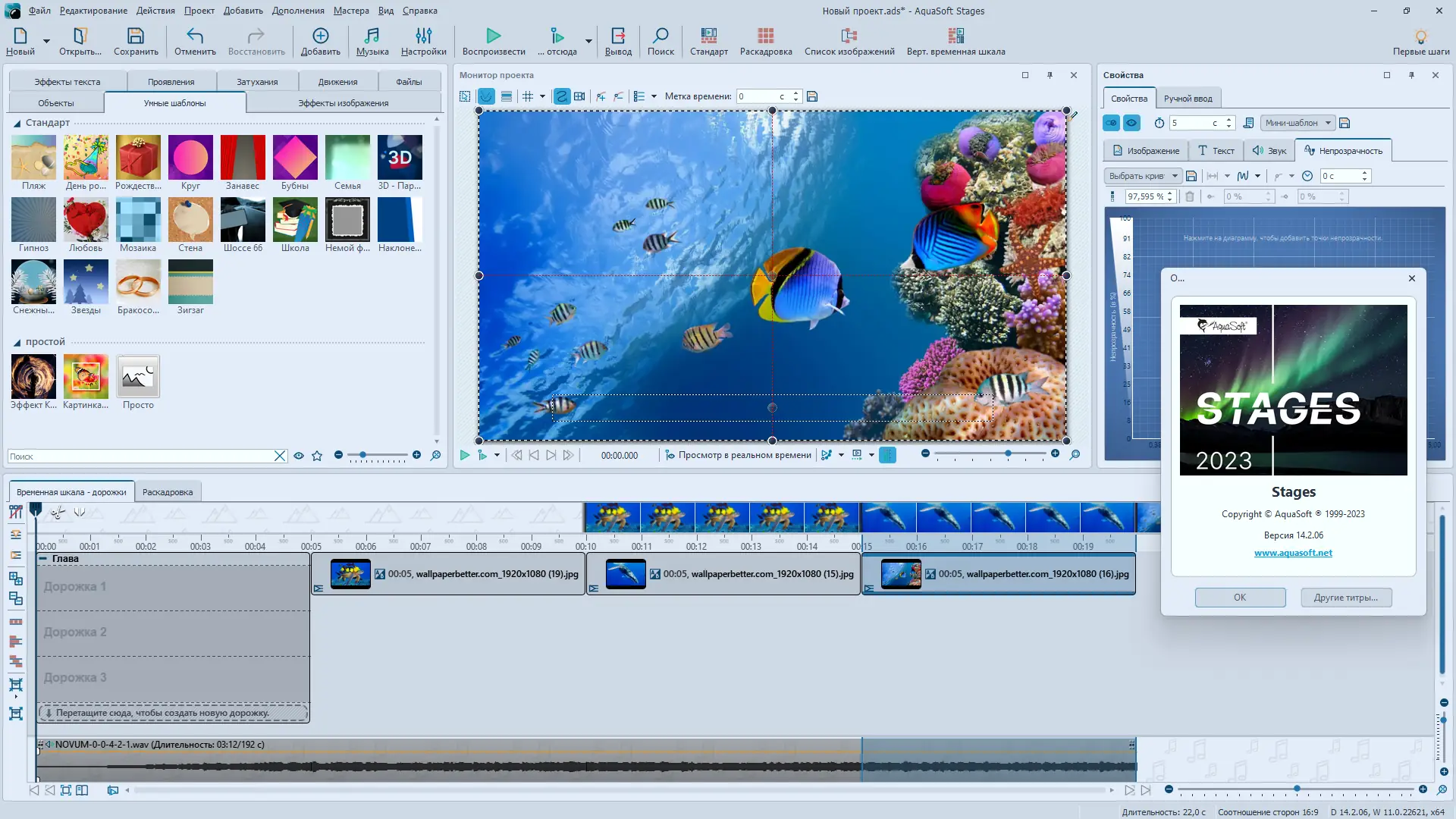
Task: Switch to Верт. временная шкала view
Action: [x=957, y=42]
